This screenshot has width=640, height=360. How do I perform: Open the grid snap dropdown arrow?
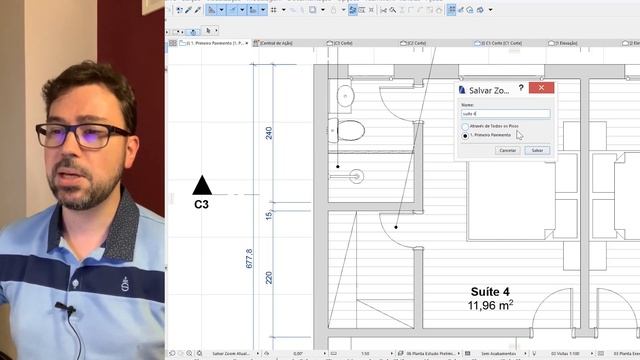point(283,10)
